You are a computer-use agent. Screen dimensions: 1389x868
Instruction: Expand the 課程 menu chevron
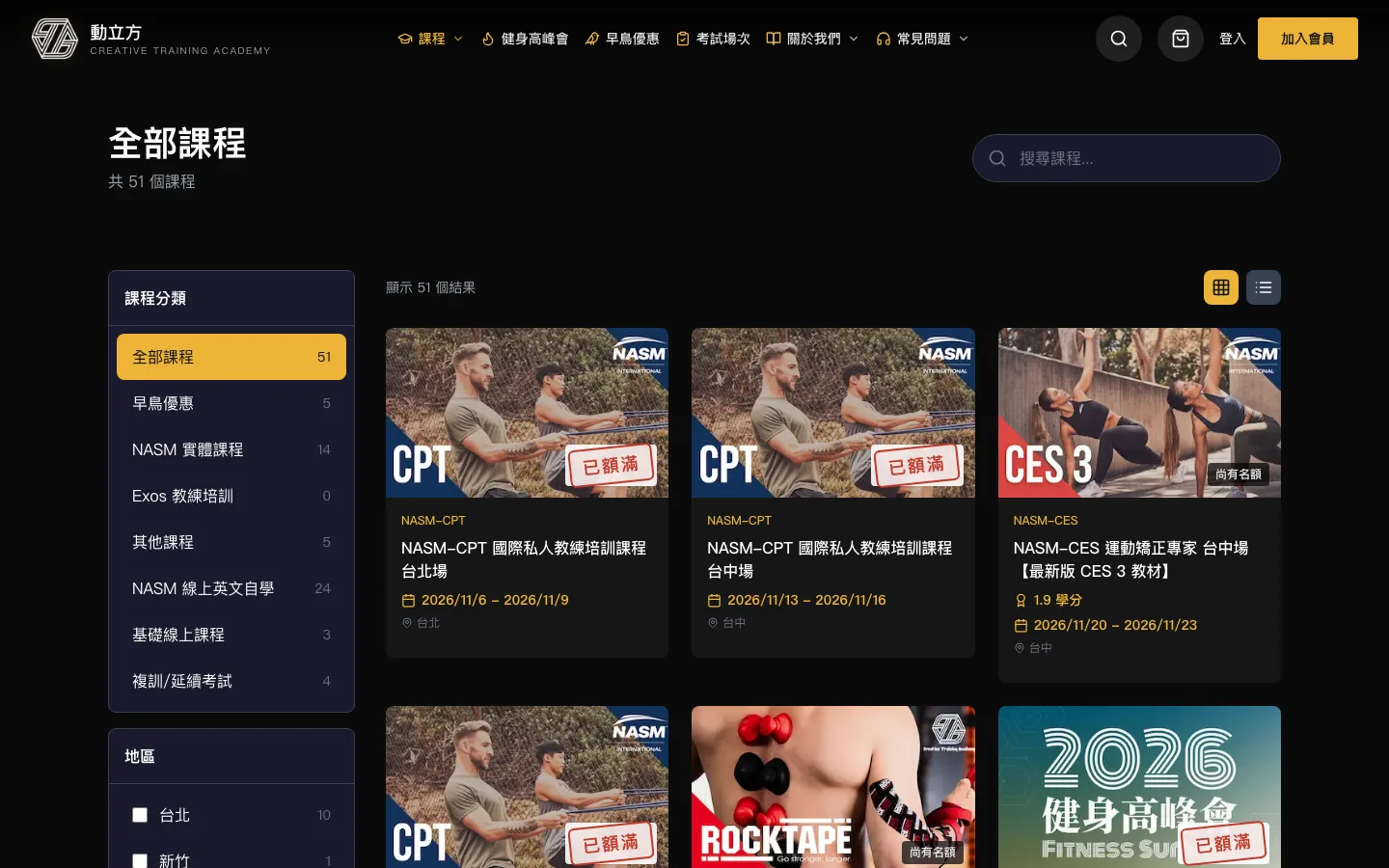click(x=458, y=39)
